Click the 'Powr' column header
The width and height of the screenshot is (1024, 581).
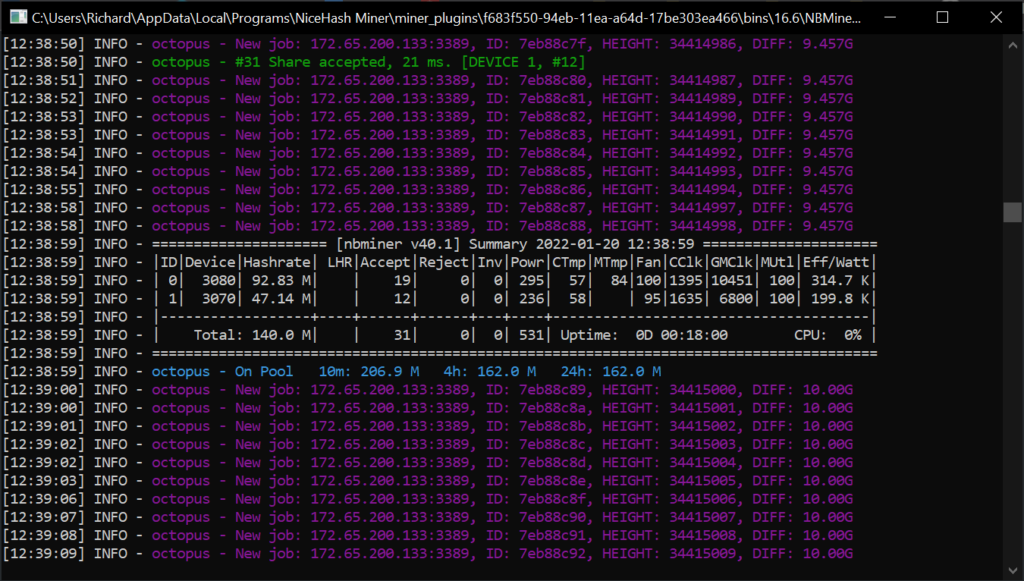click(x=527, y=262)
